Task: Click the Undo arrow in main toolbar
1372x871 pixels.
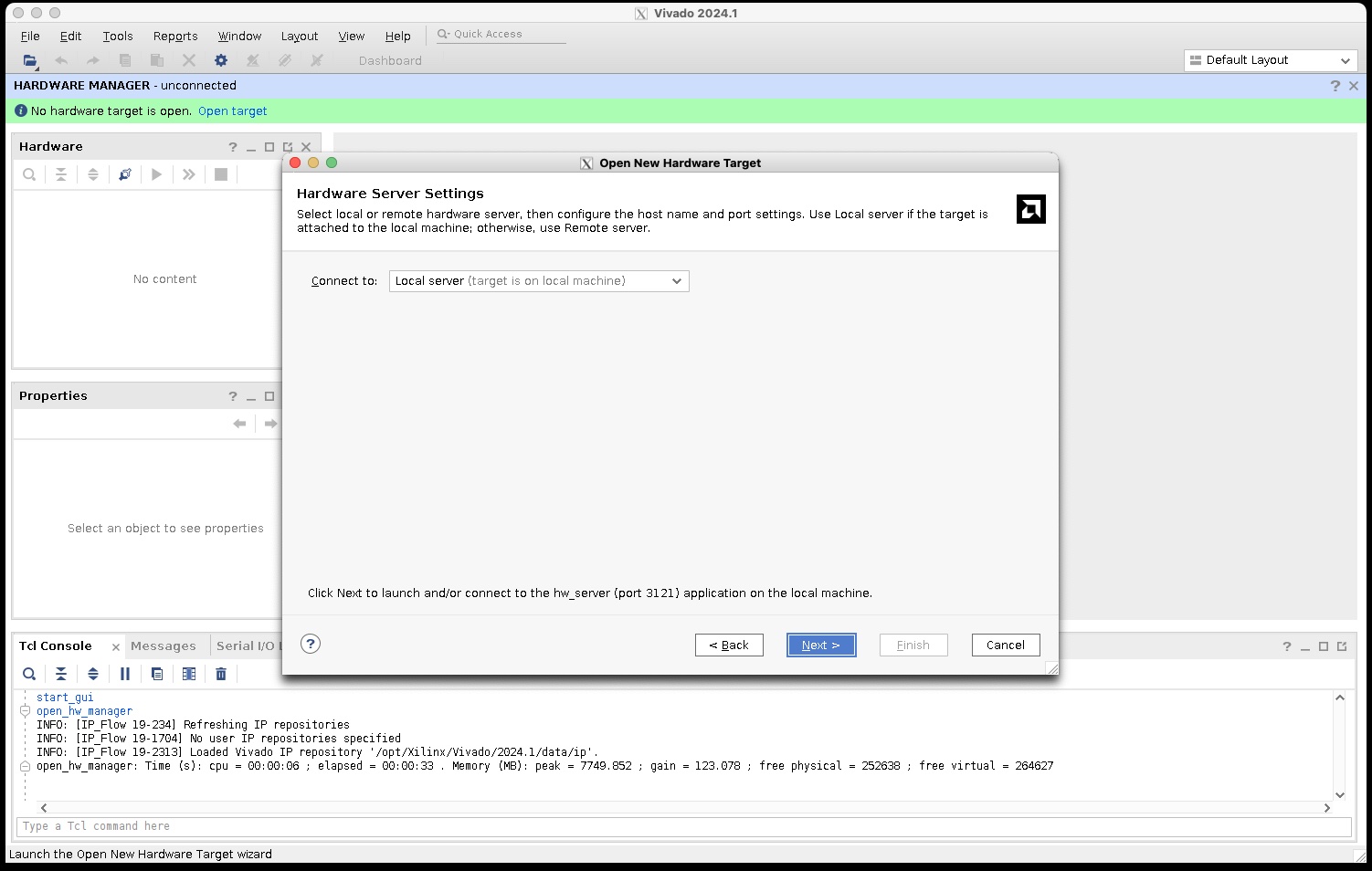Action: [61, 60]
